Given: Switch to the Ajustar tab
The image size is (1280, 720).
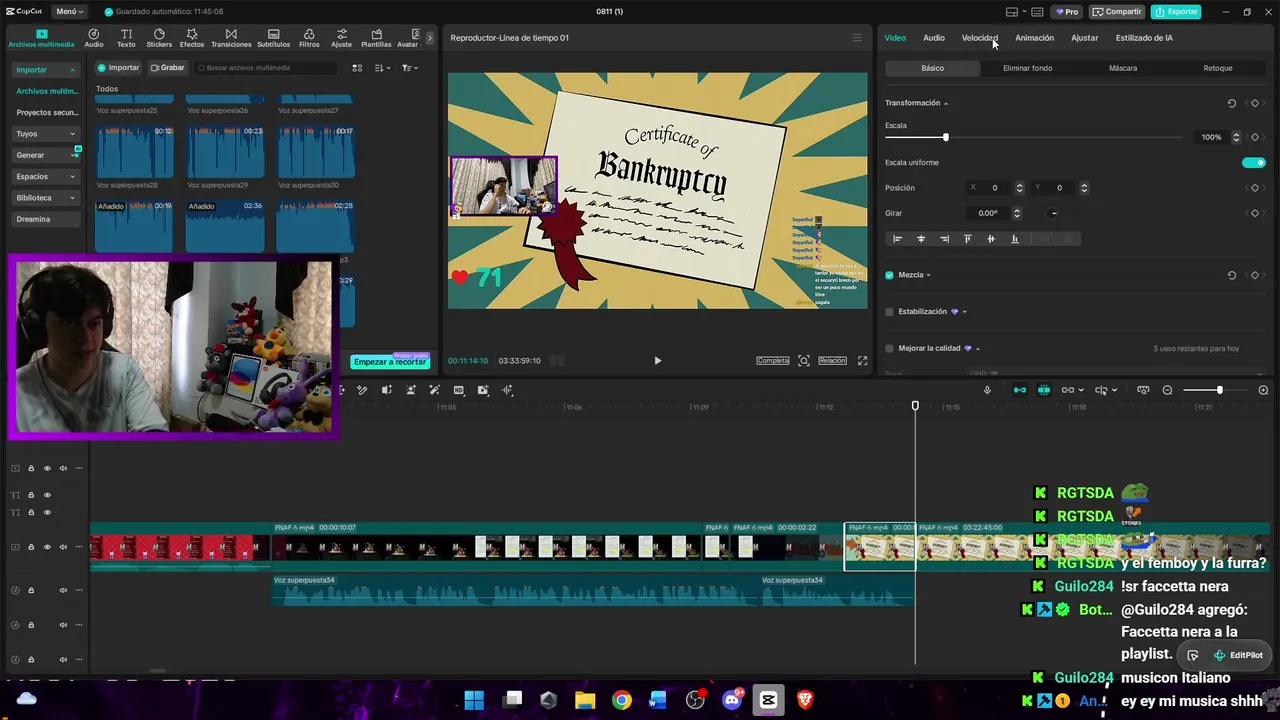Looking at the screenshot, I should [1084, 38].
